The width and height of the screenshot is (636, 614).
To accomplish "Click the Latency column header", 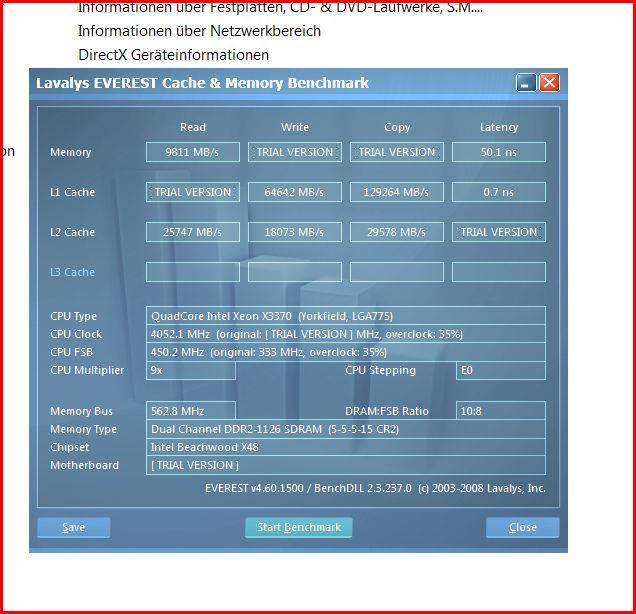I will click(x=499, y=127).
